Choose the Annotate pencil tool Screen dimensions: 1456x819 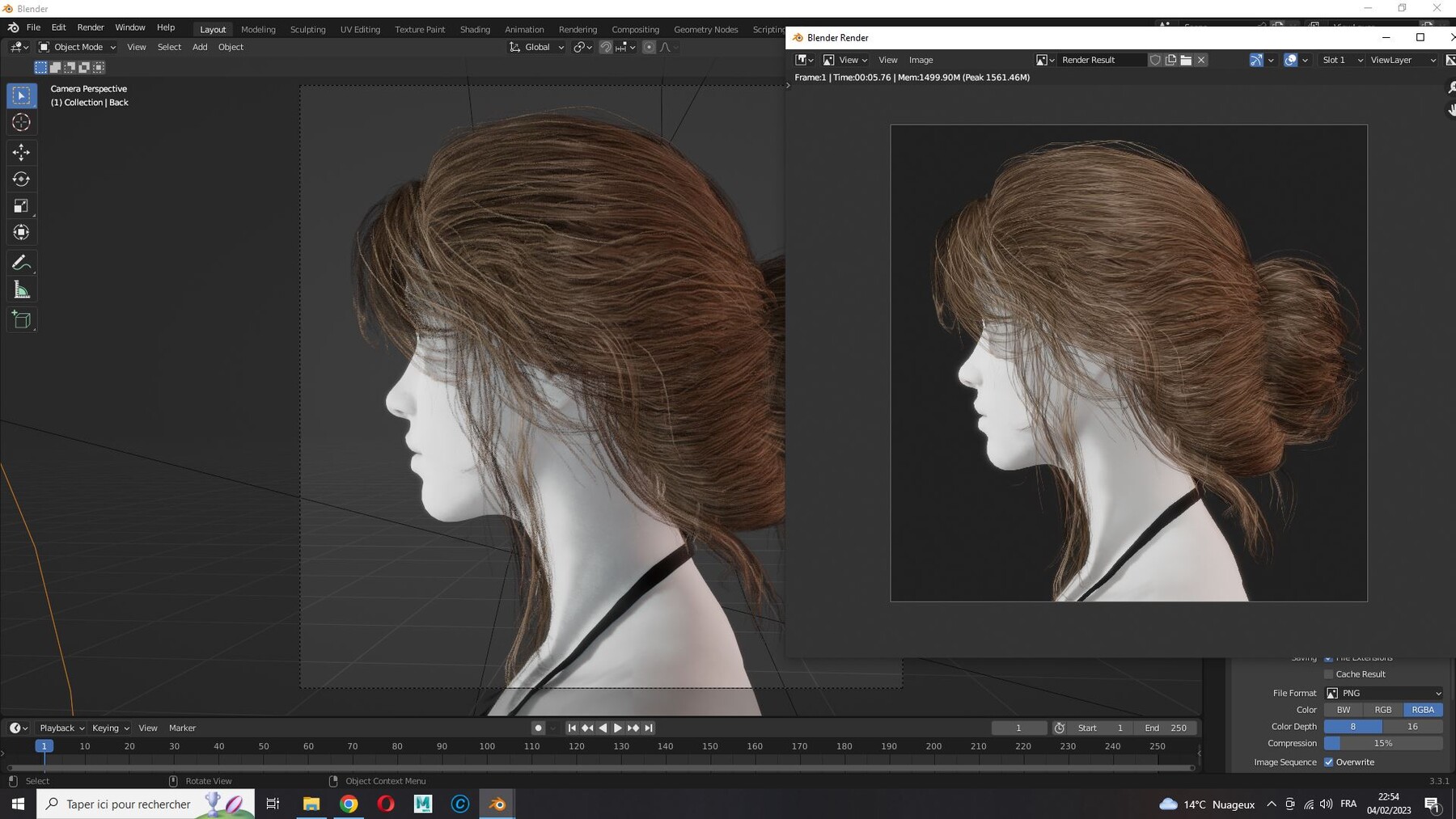pyautogui.click(x=22, y=263)
